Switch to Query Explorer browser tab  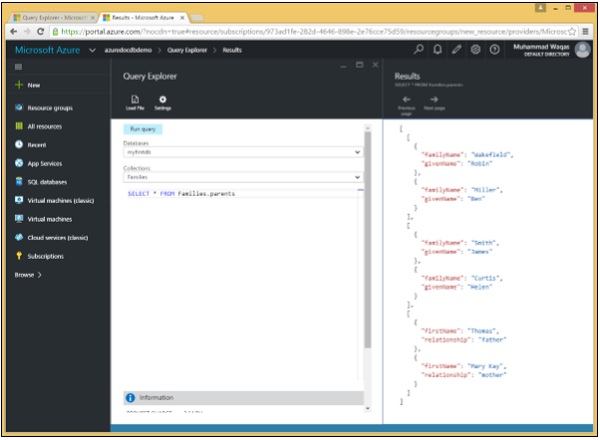(48, 17)
